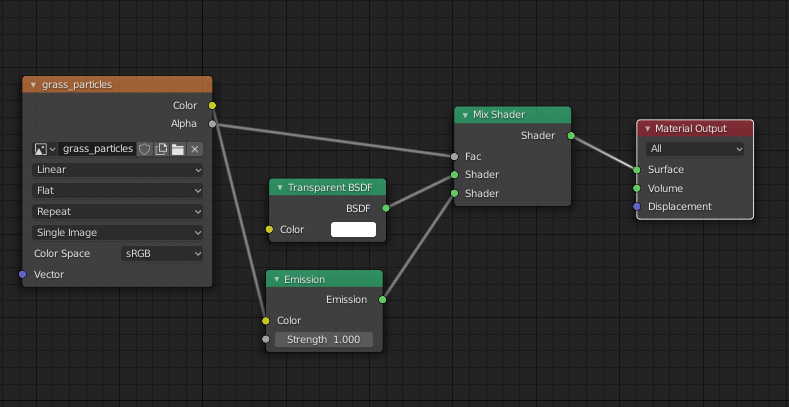789x407 pixels.
Task: Click the Strength 1.000 field
Action: click(x=324, y=340)
